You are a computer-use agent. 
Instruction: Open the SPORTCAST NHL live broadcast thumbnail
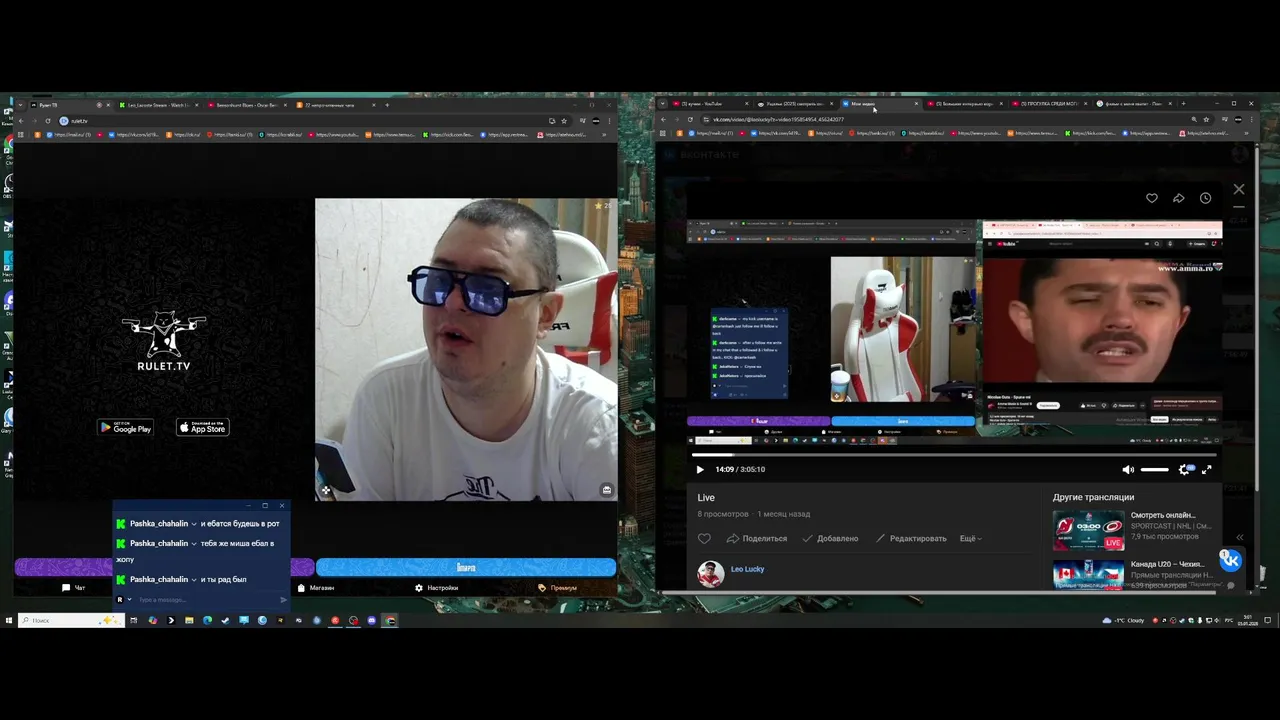[1088, 530]
